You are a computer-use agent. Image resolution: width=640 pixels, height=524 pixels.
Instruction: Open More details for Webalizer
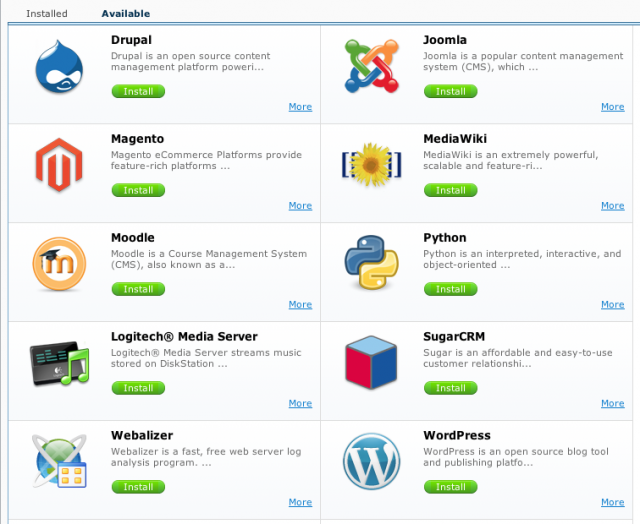click(300, 502)
